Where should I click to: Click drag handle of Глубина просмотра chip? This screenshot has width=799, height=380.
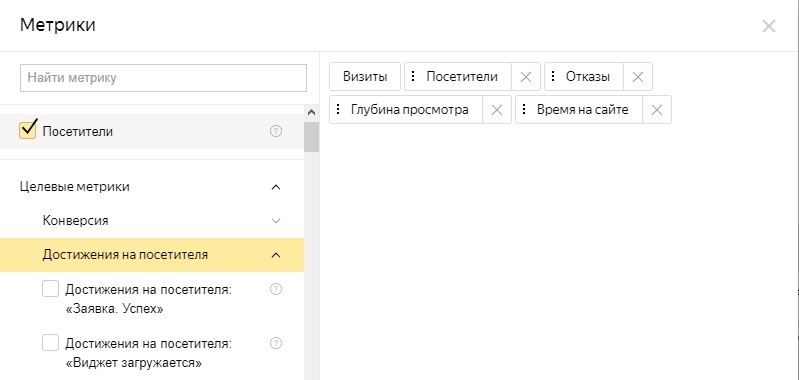point(338,110)
